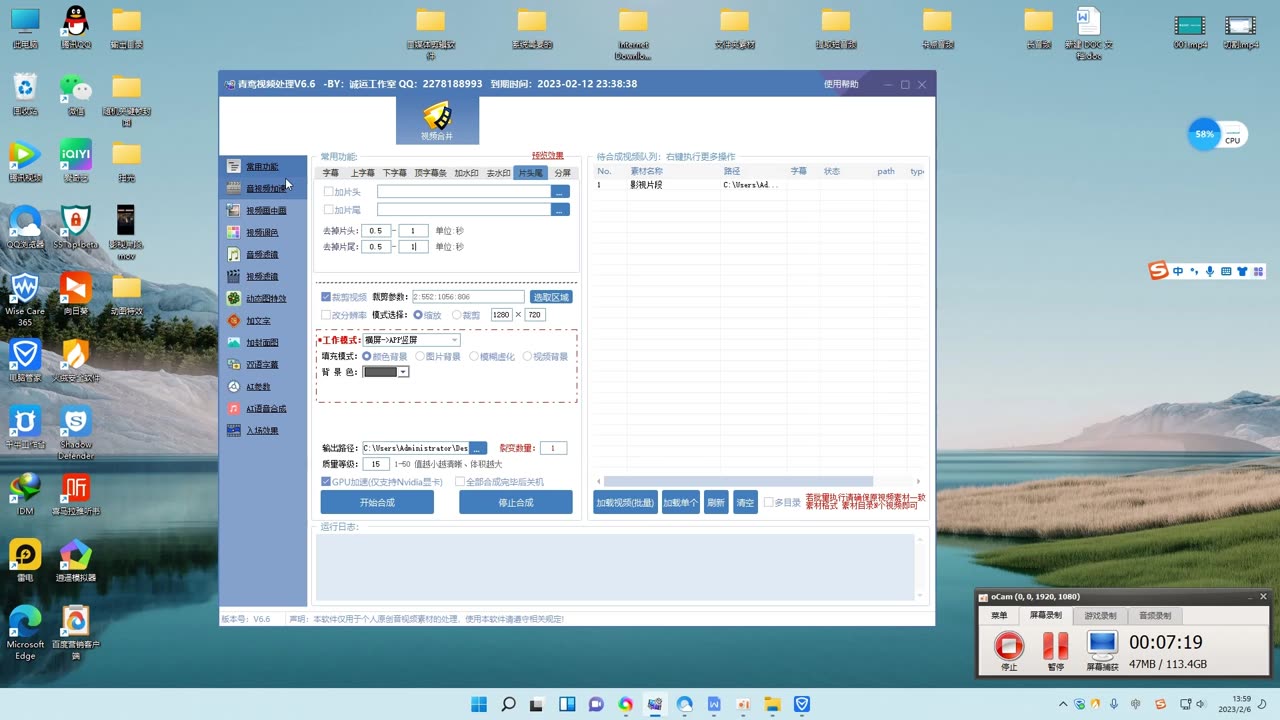
Task: Switch to the 字幕 tab
Action: pos(330,173)
